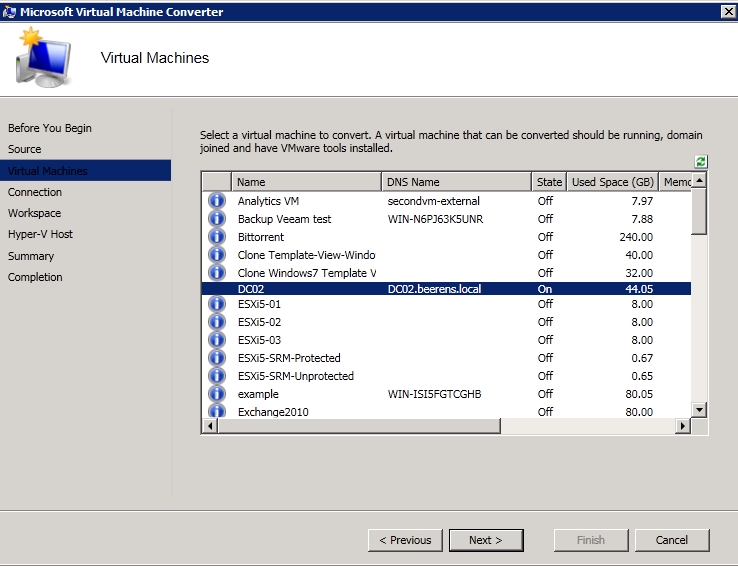Click info icon for ESXi5-SRM-Unprotected
This screenshot has height=567, width=738.
pos(217,375)
